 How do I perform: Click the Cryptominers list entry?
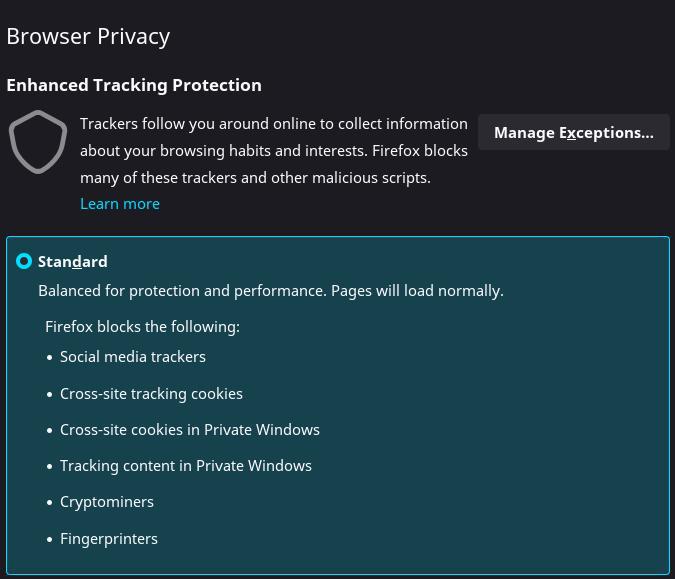click(107, 501)
